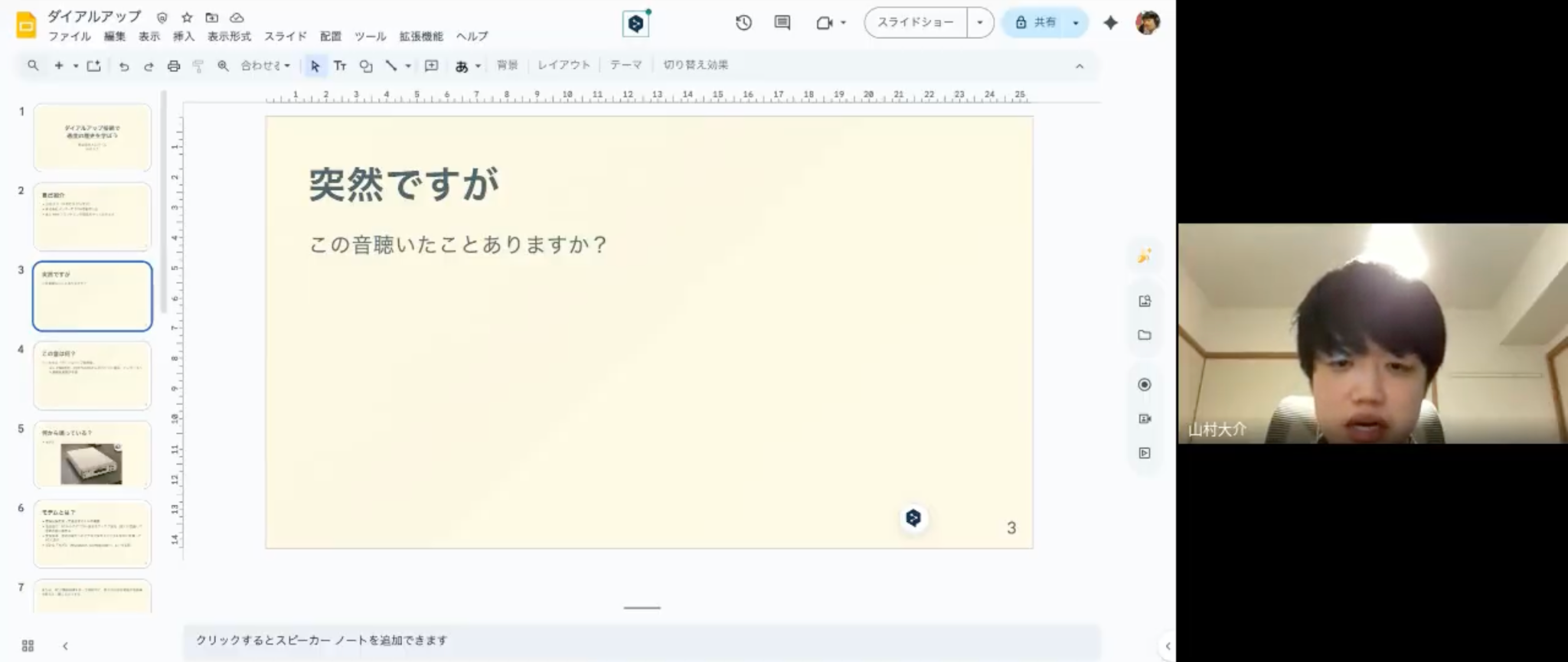Open the スライドショー dropdown arrow
1568x662 pixels.
980,23
